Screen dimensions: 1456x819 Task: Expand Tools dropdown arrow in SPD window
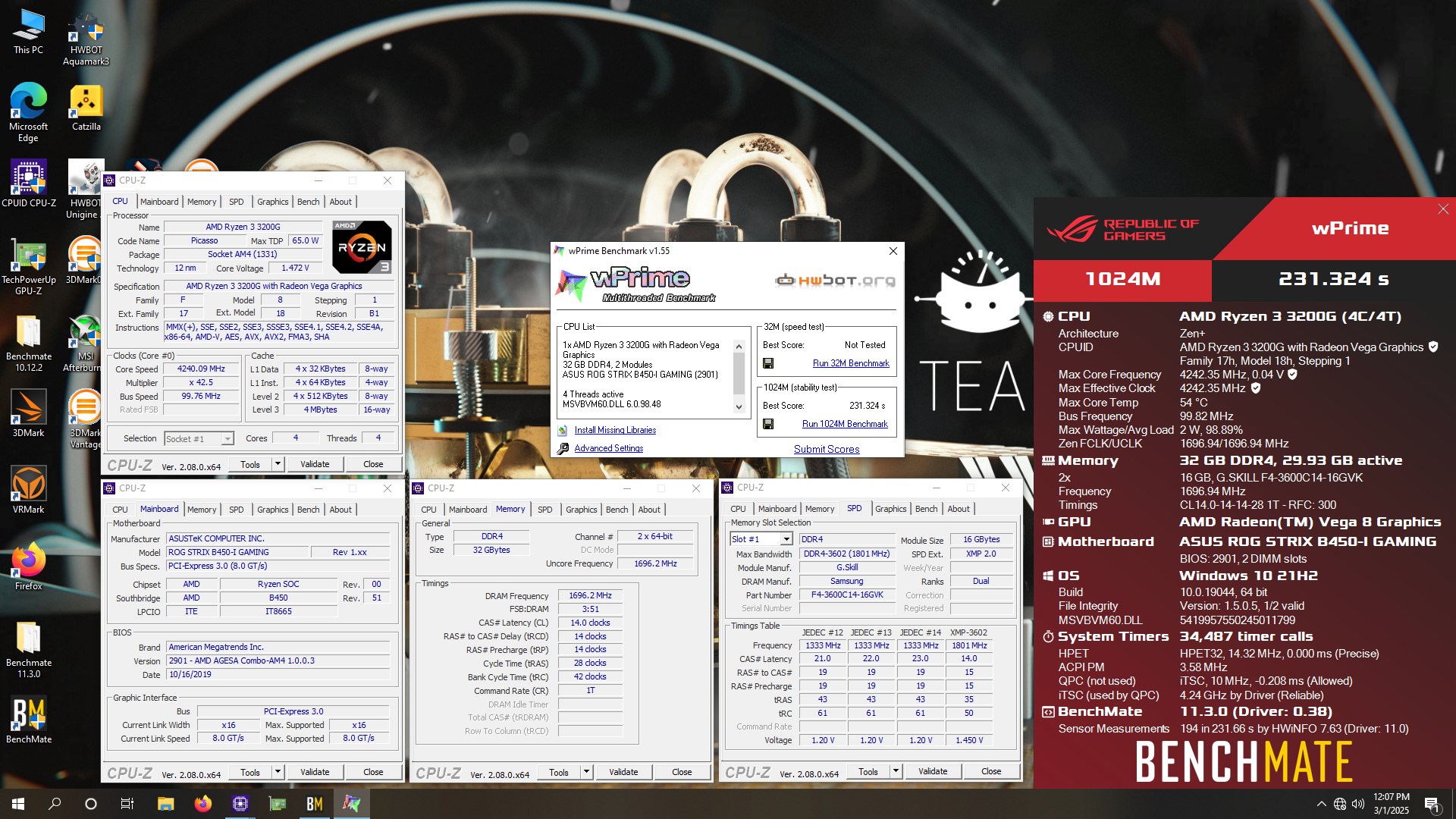[x=896, y=771]
